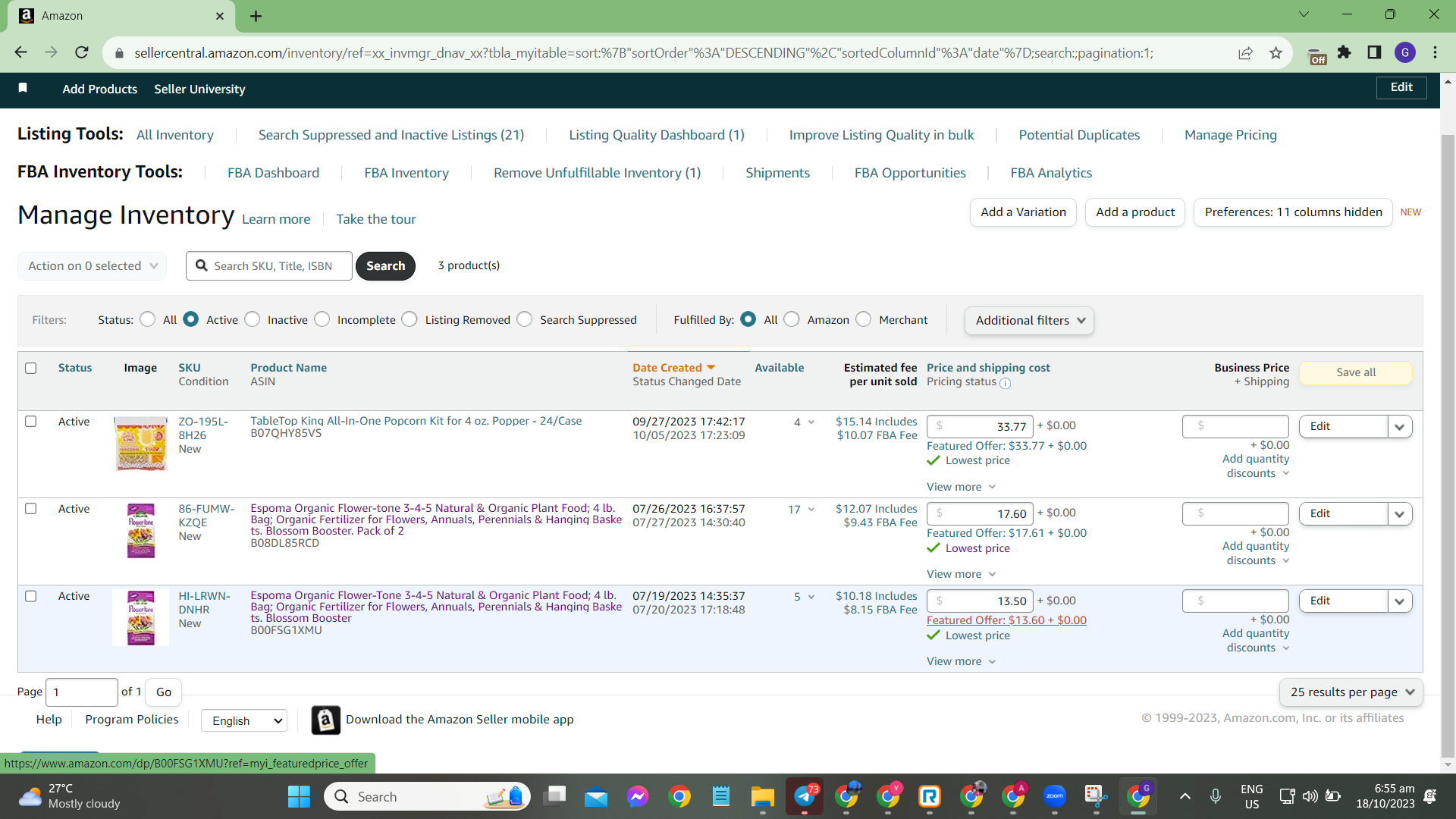
Task: Open the English language selector
Action: pos(244,720)
